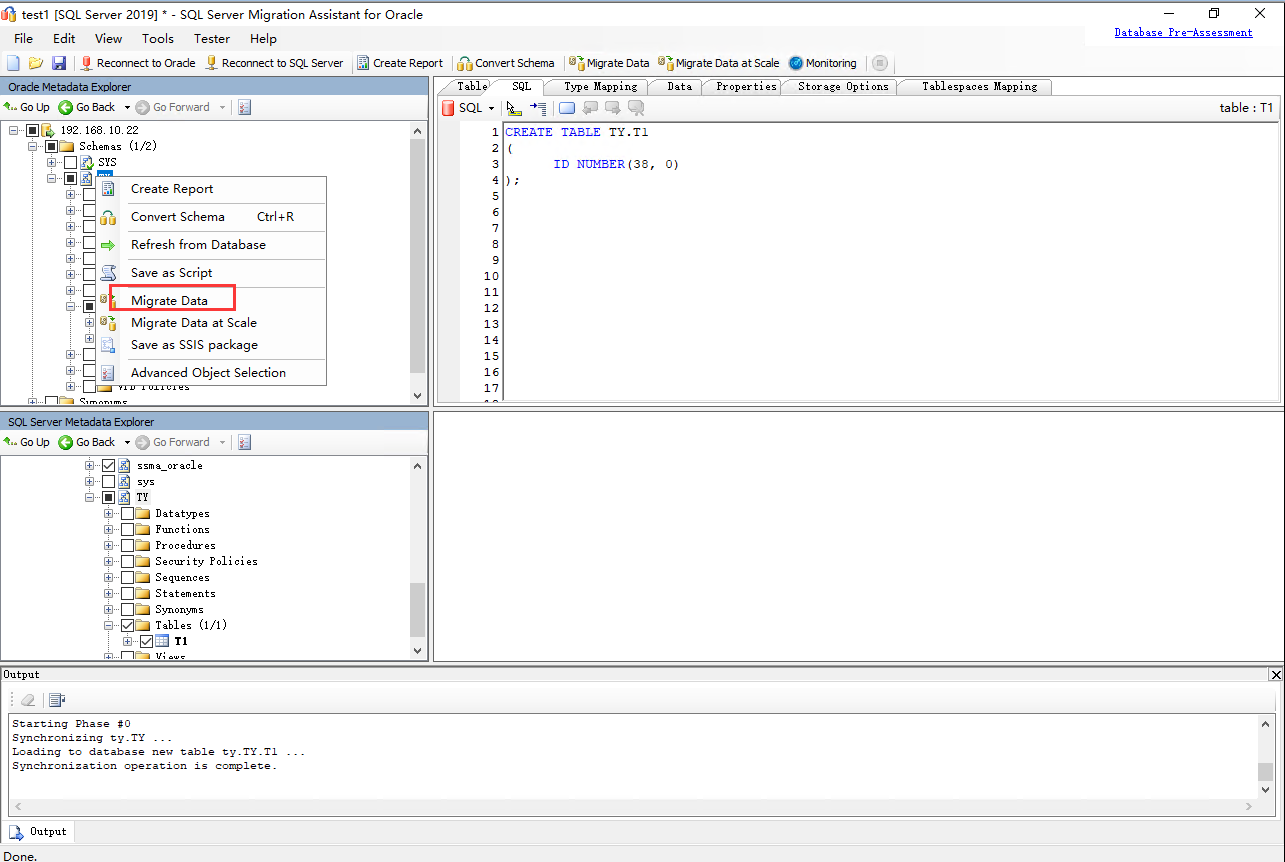Check the lowercase sys schema checkbox in SQL Server explorer
Image resolution: width=1285 pixels, height=862 pixels.
point(108,481)
